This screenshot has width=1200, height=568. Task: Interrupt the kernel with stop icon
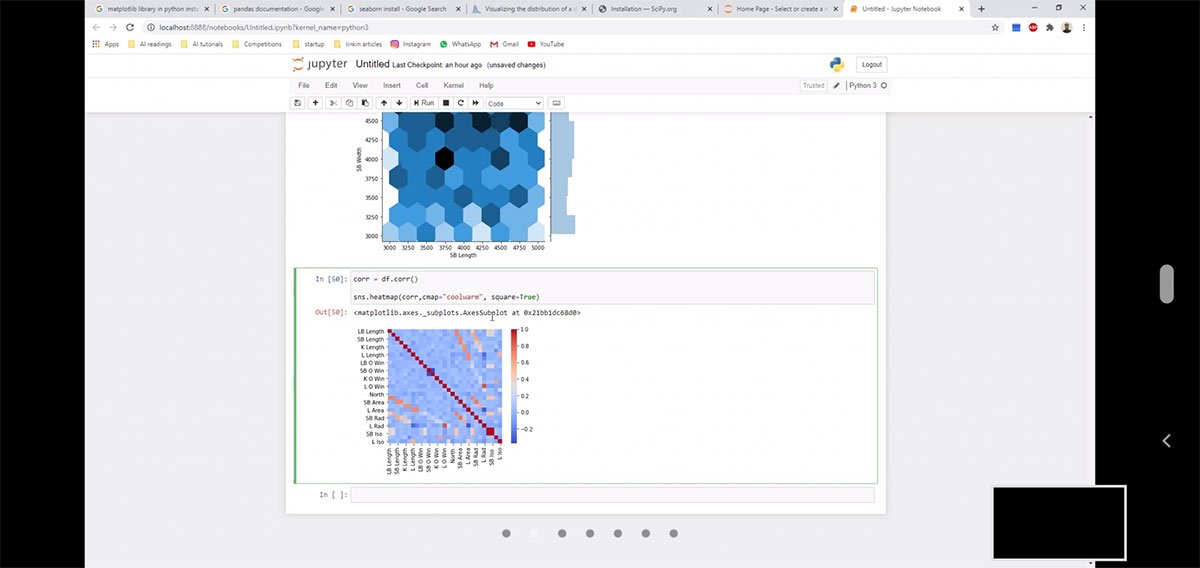(x=446, y=103)
